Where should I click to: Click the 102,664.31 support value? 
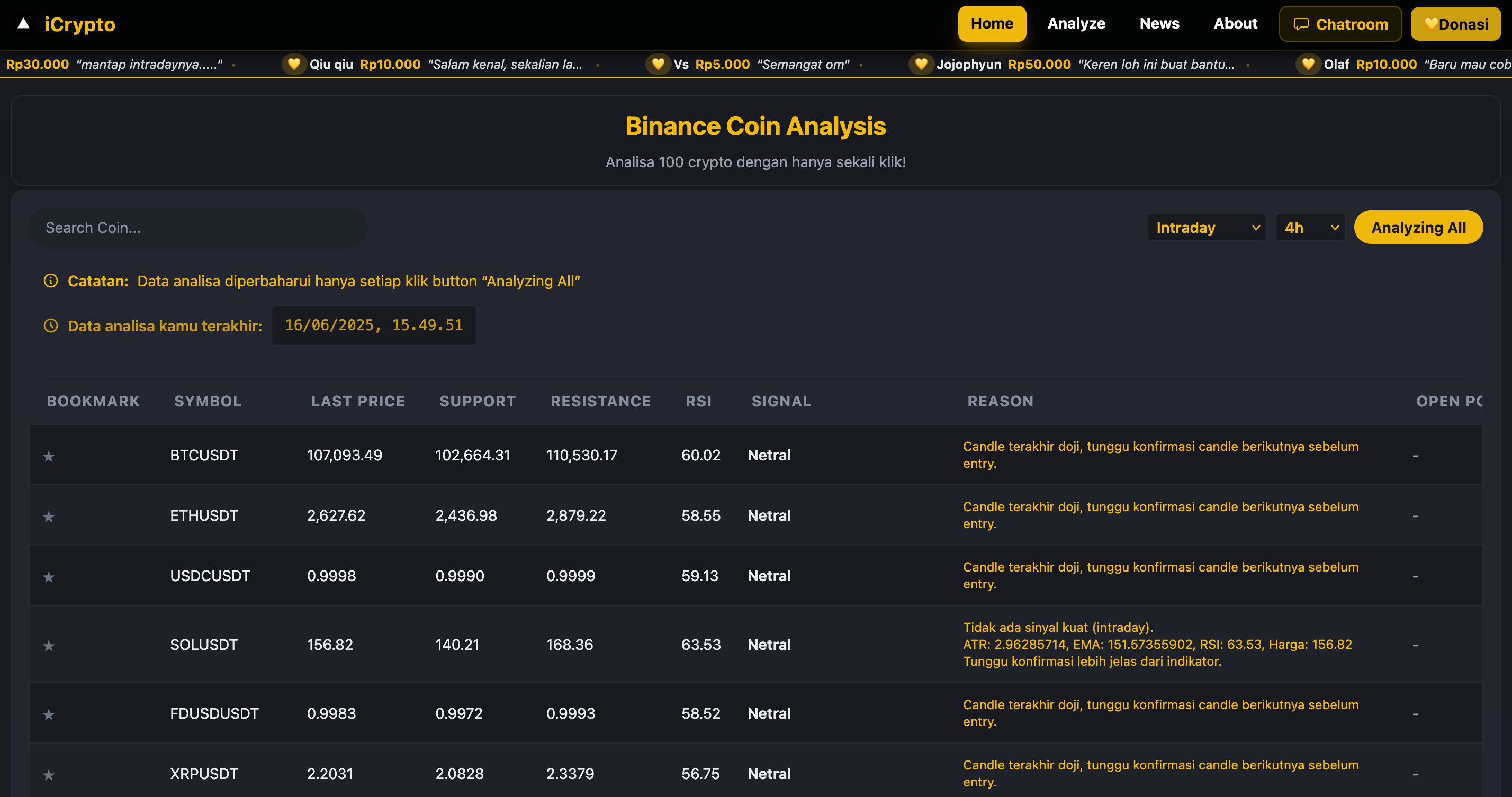[x=473, y=455]
